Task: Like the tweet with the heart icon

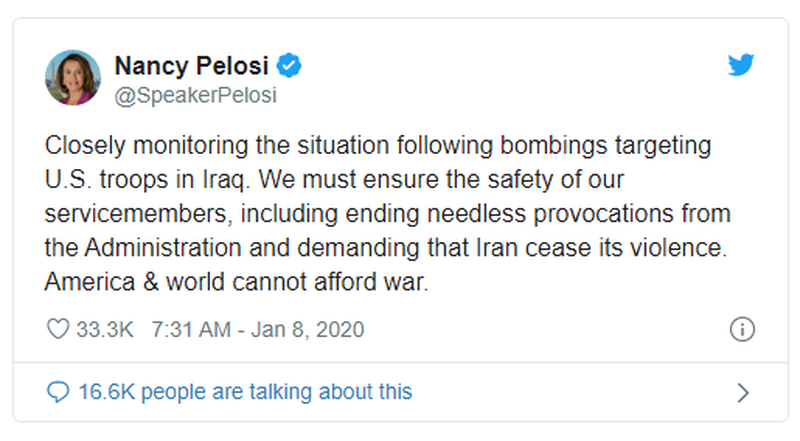Action: coord(58,329)
